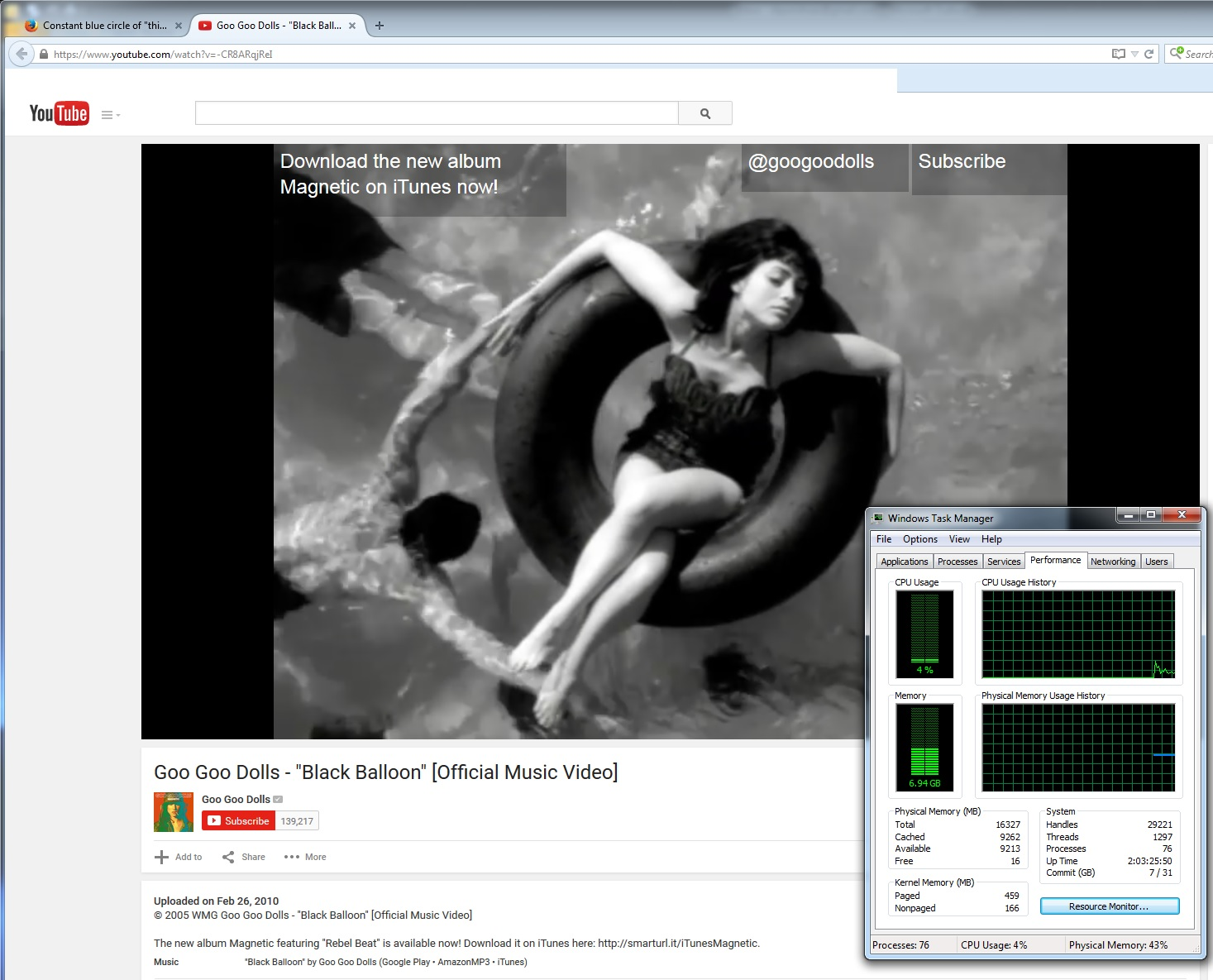Reload the page with the refresh icon
1213x980 pixels.
point(1149,54)
